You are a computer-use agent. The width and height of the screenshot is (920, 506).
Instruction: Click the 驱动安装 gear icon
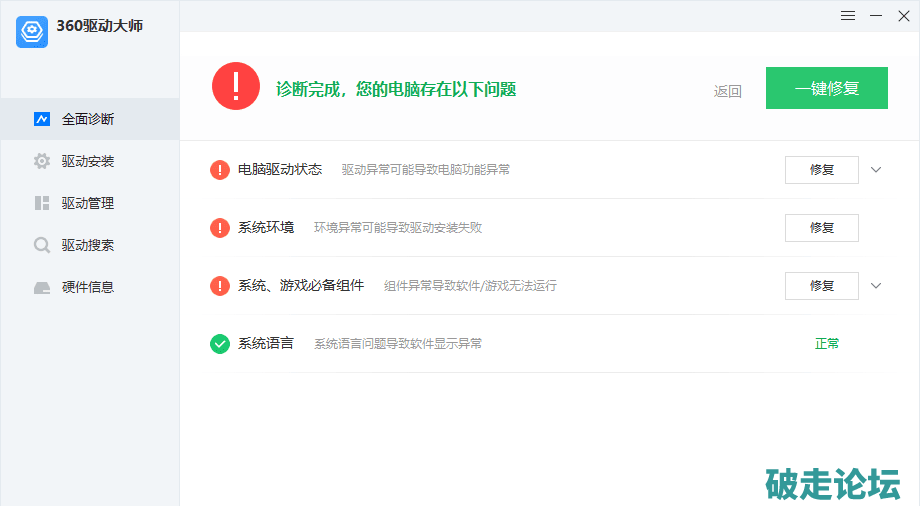coord(42,161)
